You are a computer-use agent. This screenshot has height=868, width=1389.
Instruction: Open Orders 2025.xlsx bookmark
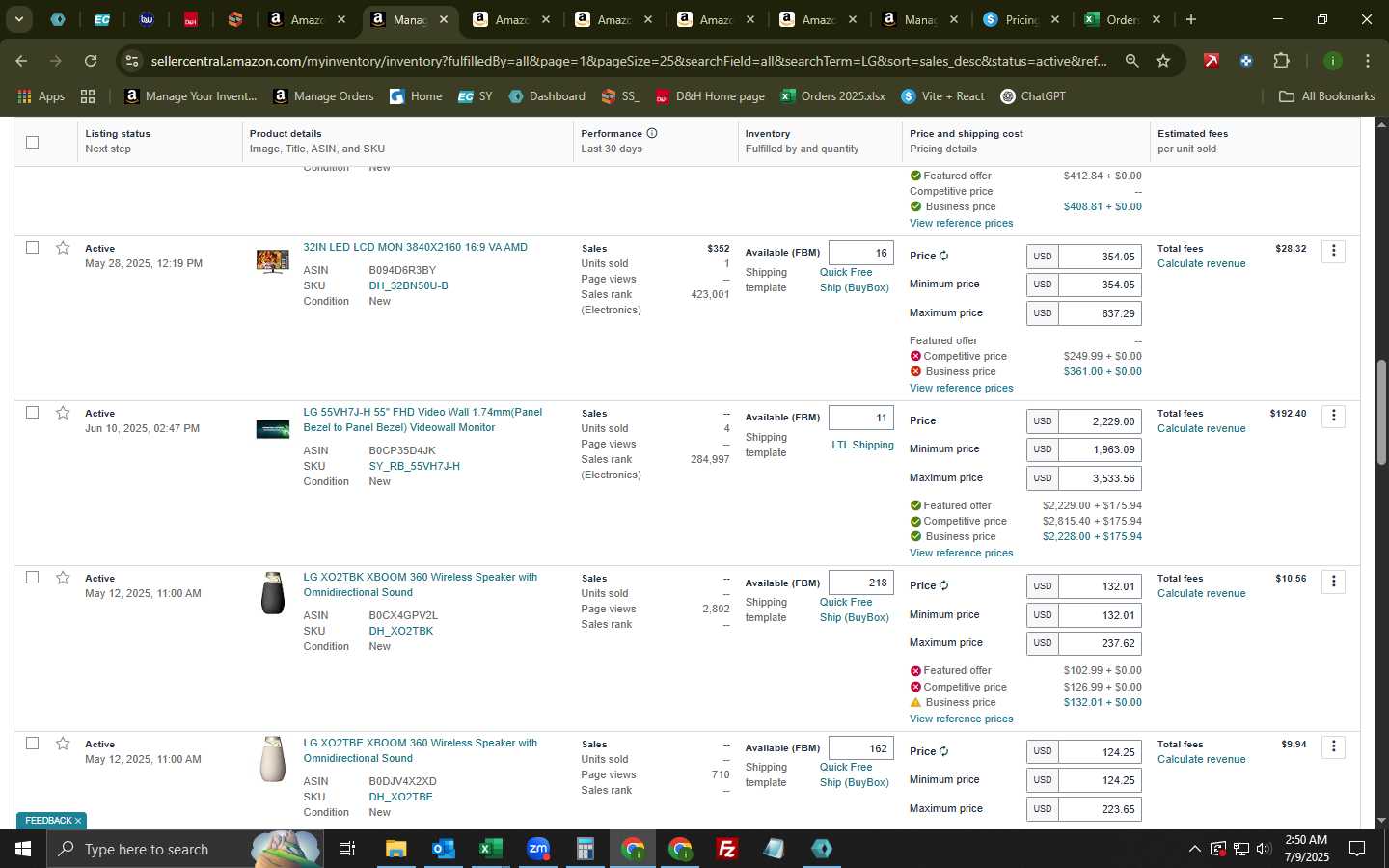tap(833, 96)
